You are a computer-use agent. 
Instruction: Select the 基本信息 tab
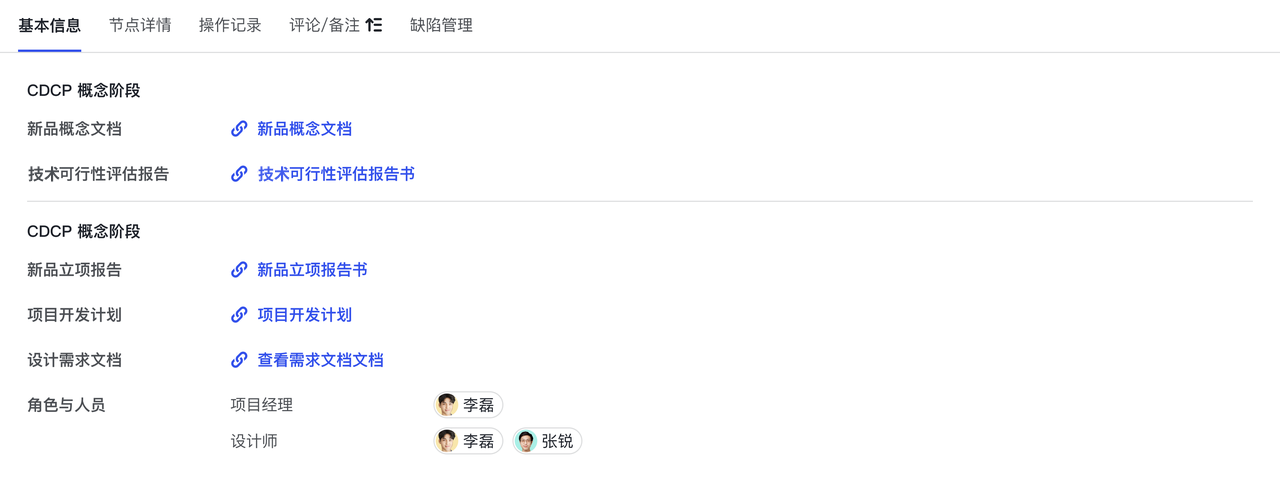pyautogui.click(x=49, y=25)
